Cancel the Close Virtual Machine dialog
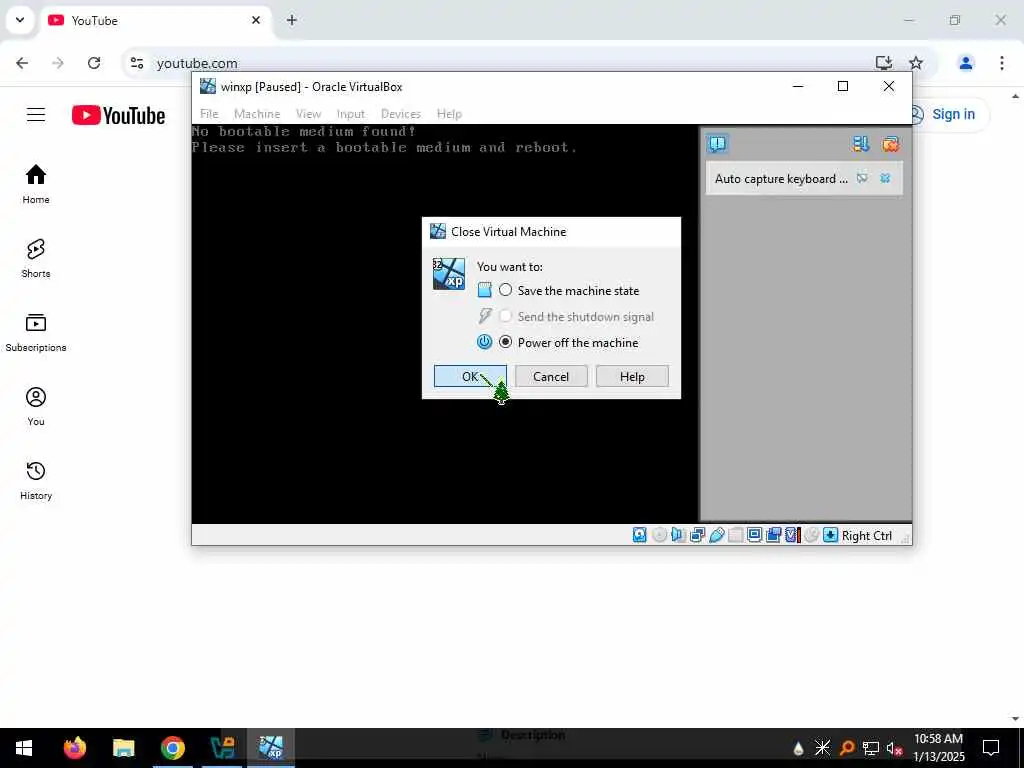The height and width of the screenshot is (768, 1024). click(551, 376)
